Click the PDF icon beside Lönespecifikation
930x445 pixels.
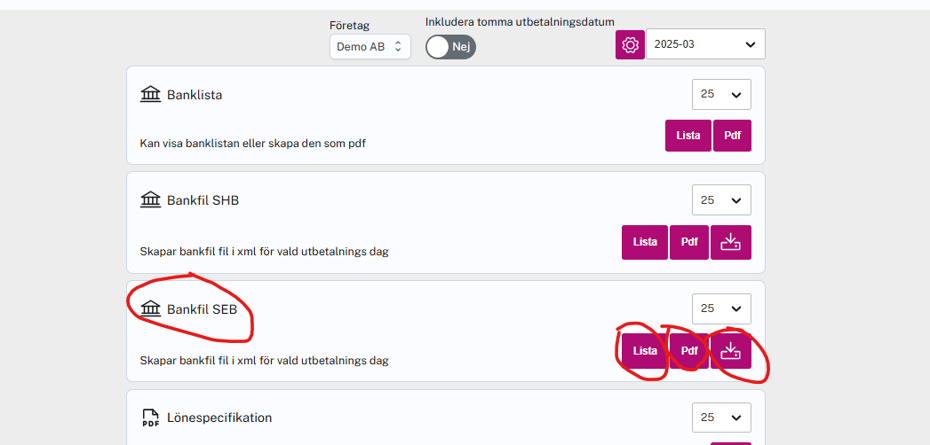click(x=151, y=418)
